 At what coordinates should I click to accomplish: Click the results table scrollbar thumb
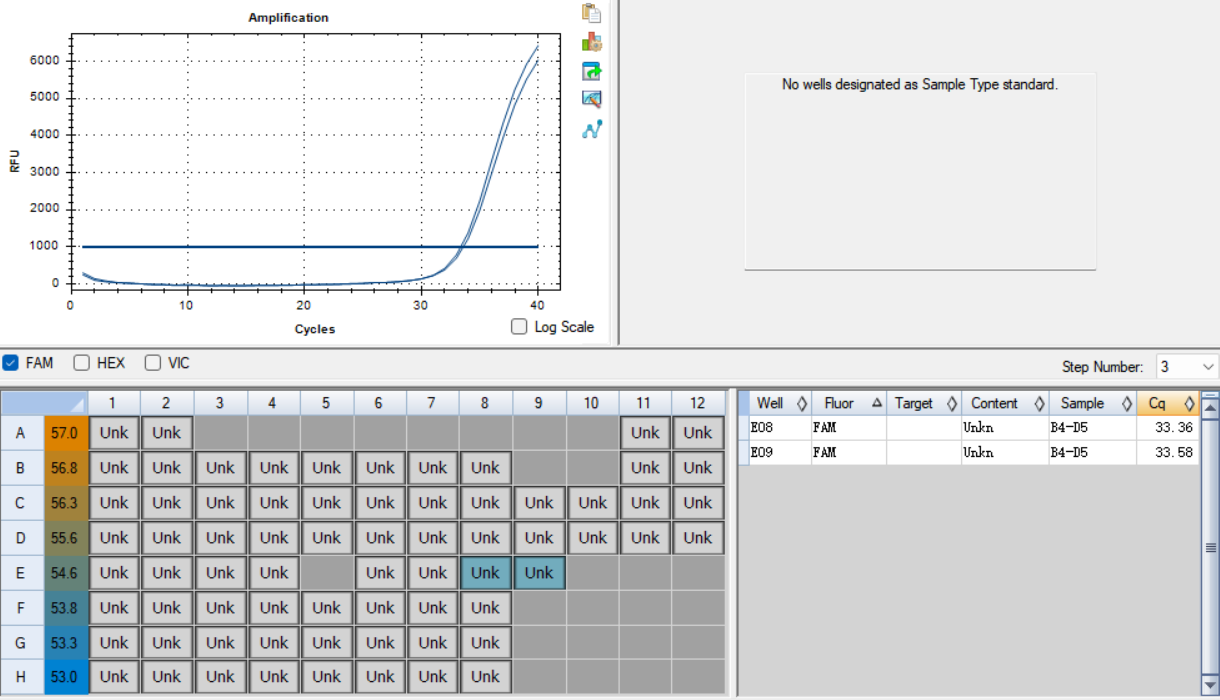click(1211, 547)
